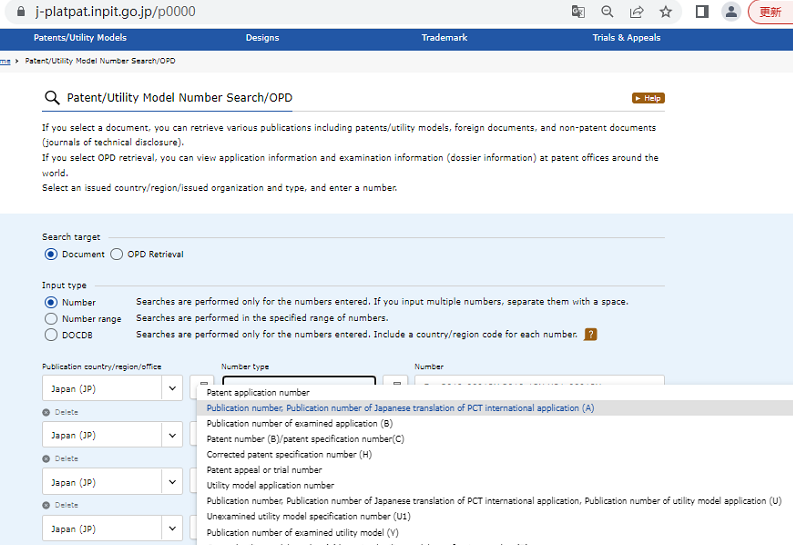The image size is (793, 545).
Task: Click the zoom magnifier icon in address bar
Action: pos(607,12)
